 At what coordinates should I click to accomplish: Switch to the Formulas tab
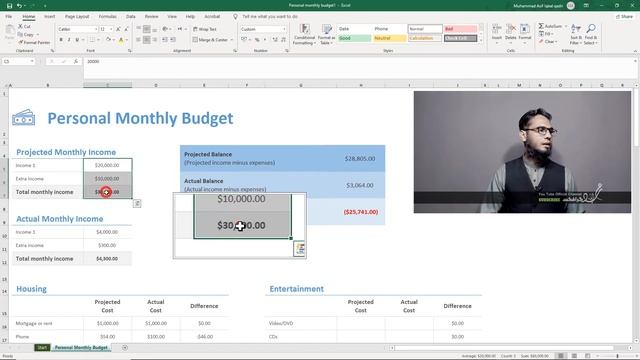tap(107, 17)
